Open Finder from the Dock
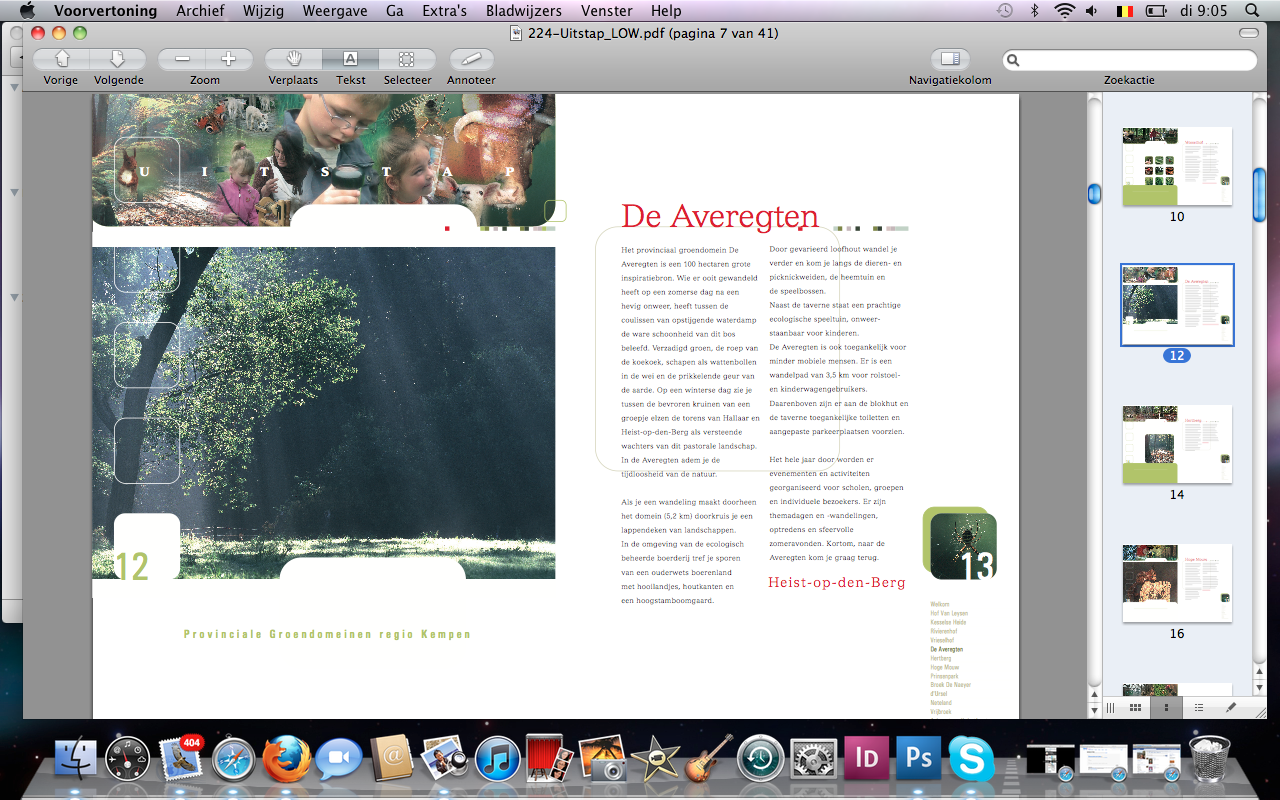Image resolution: width=1280 pixels, height=800 pixels. click(x=75, y=760)
